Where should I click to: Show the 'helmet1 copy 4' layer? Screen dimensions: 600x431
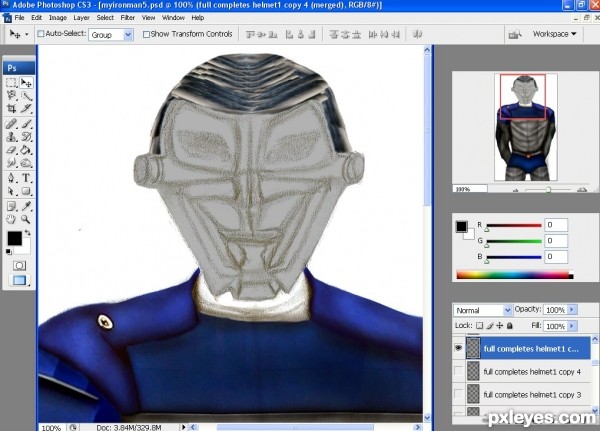pyautogui.click(x=458, y=371)
